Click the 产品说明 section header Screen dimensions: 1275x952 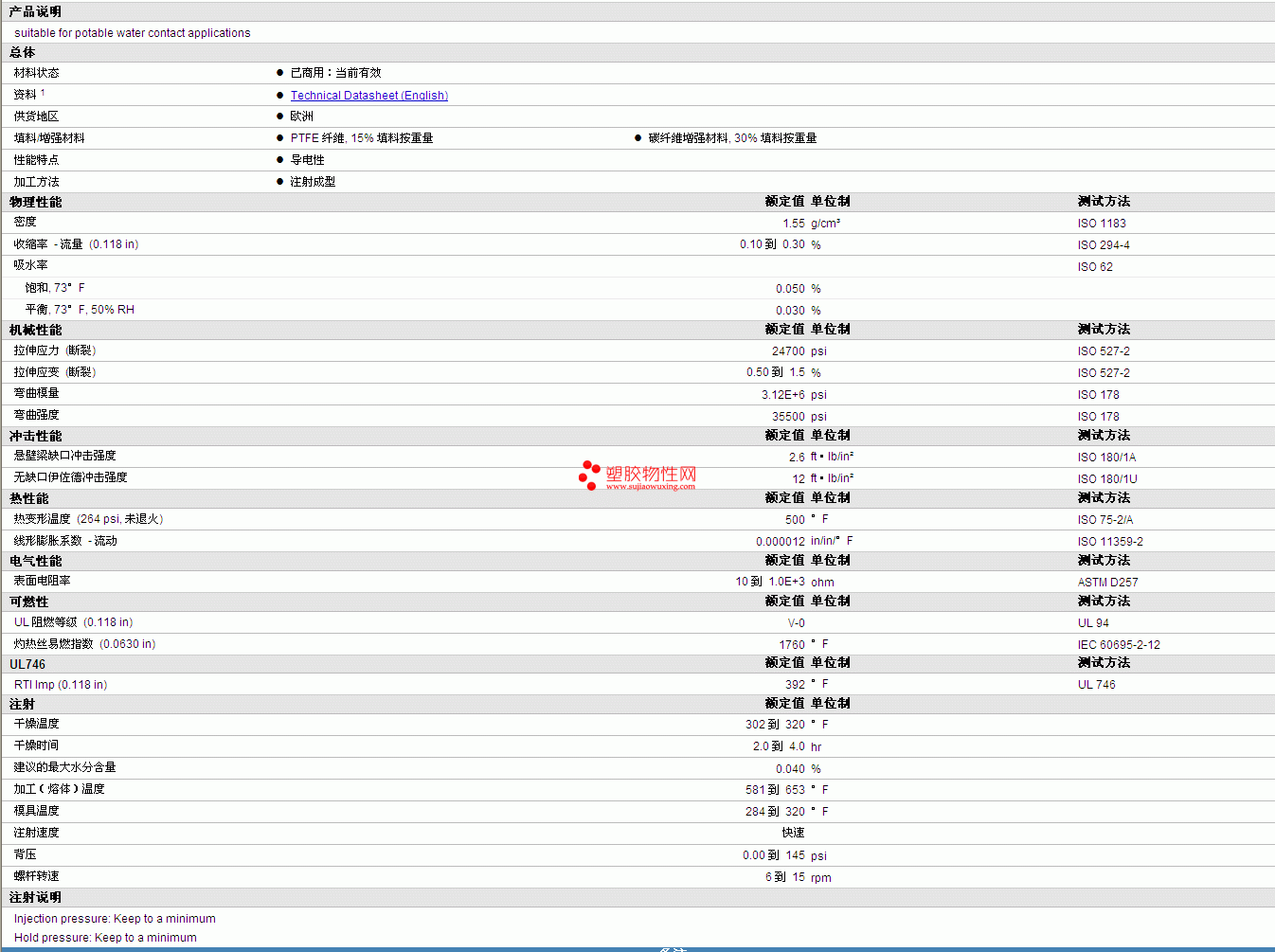click(x=35, y=11)
